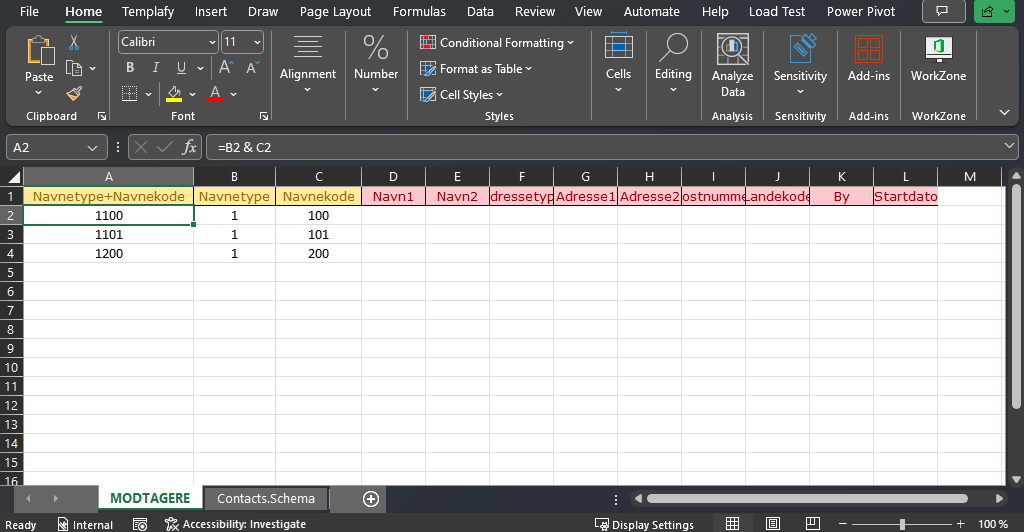This screenshot has height=532, width=1024.
Task: Click Accessibility: Investigate in status bar
Action: point(236,524)
